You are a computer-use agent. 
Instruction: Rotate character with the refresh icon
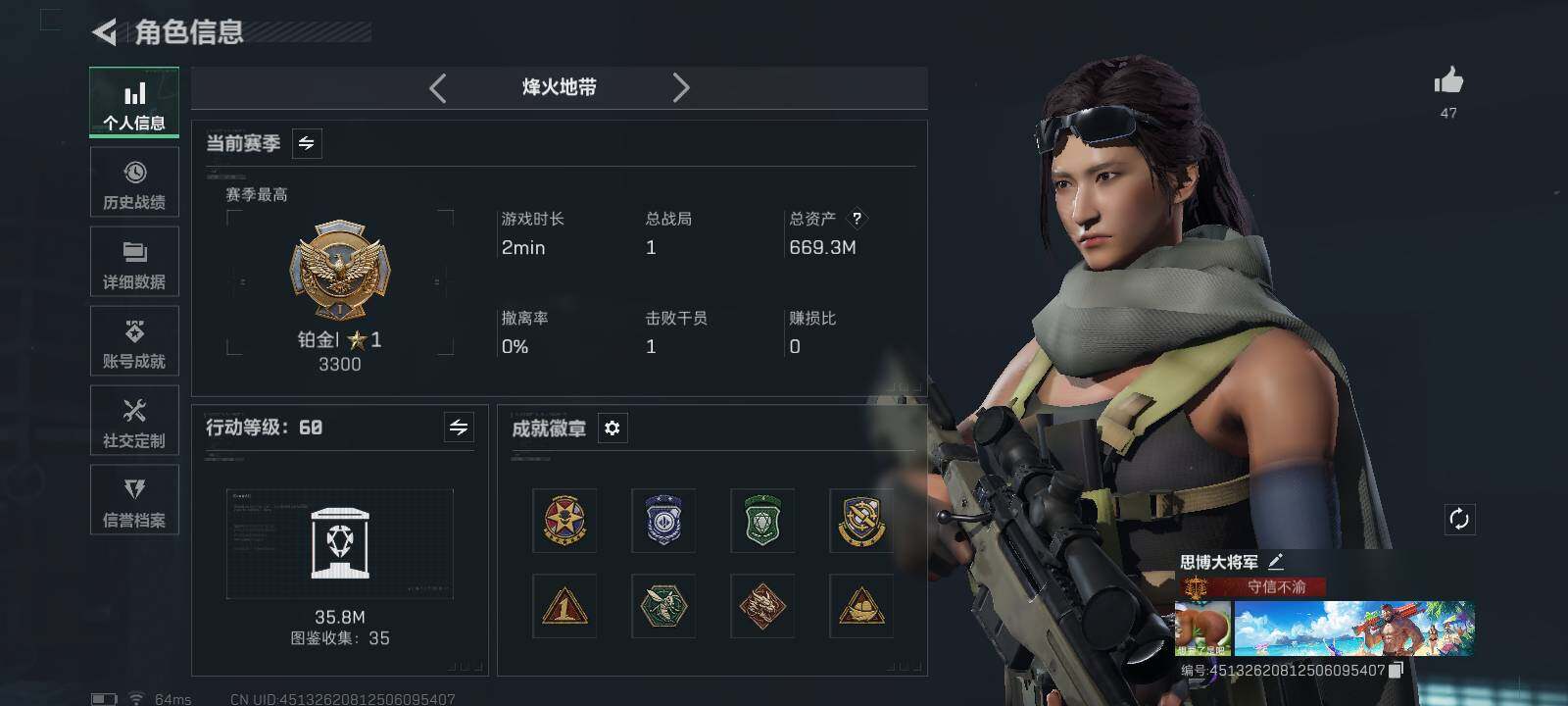pyautogui.click(x=1459, y=519)
